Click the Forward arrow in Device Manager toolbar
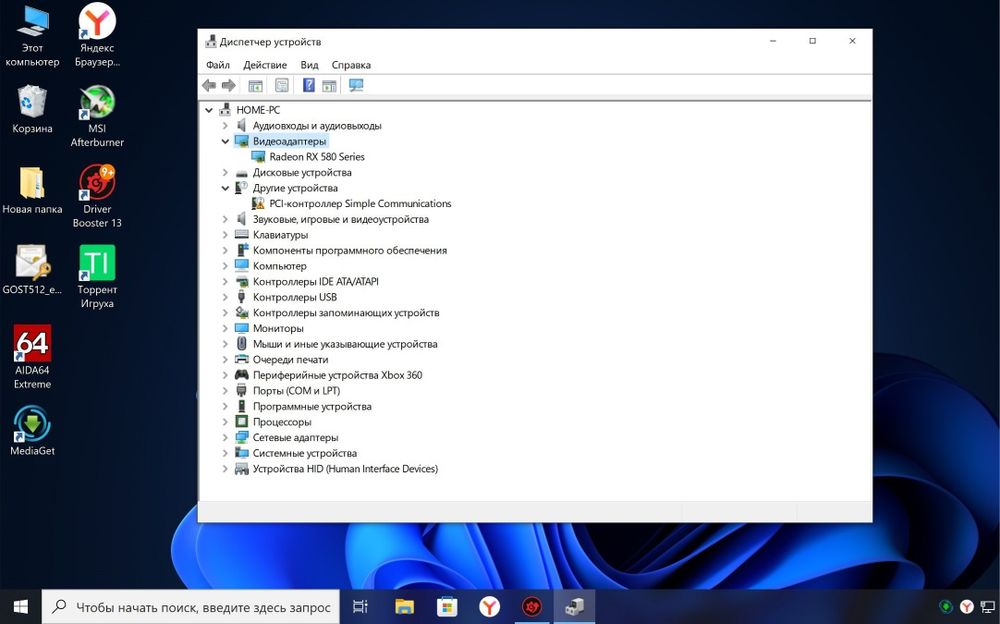The image size is (1000, 624). click(x=228, y=85)
